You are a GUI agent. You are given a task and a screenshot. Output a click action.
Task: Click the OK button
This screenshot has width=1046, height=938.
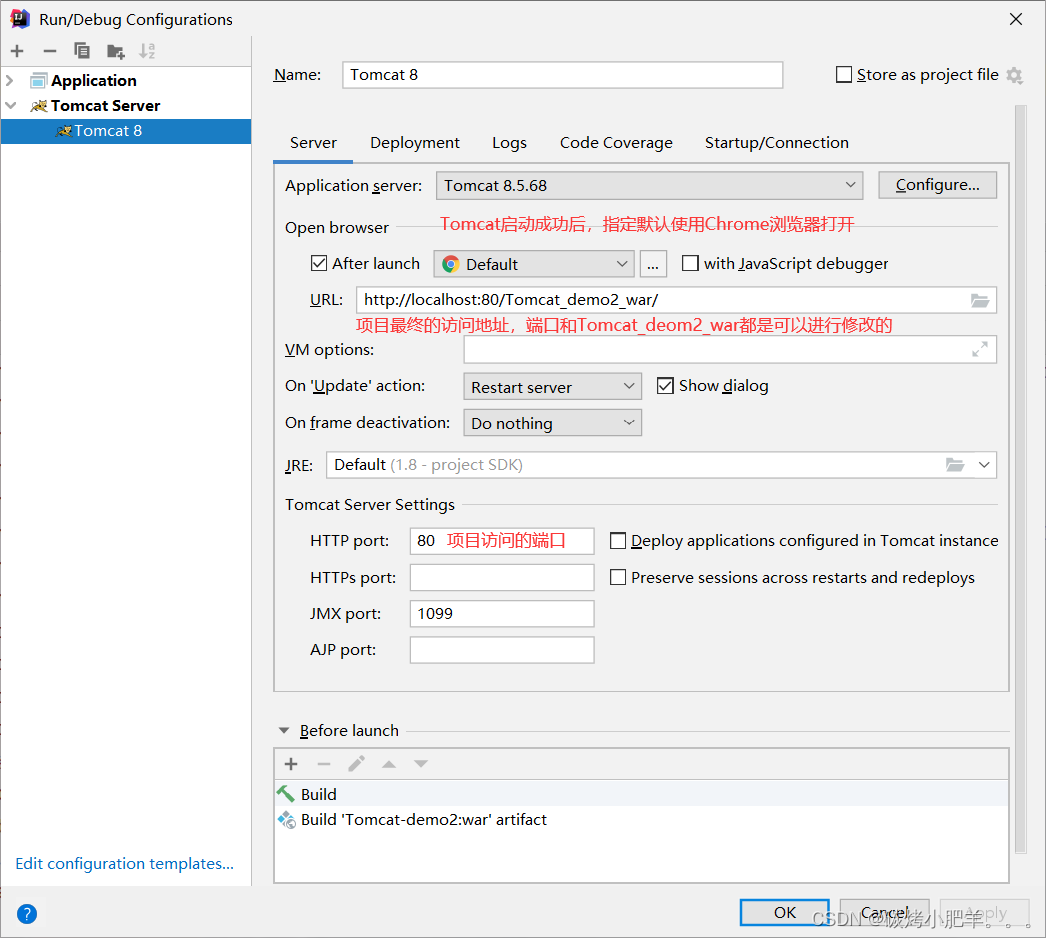click(x=784, y=913)
